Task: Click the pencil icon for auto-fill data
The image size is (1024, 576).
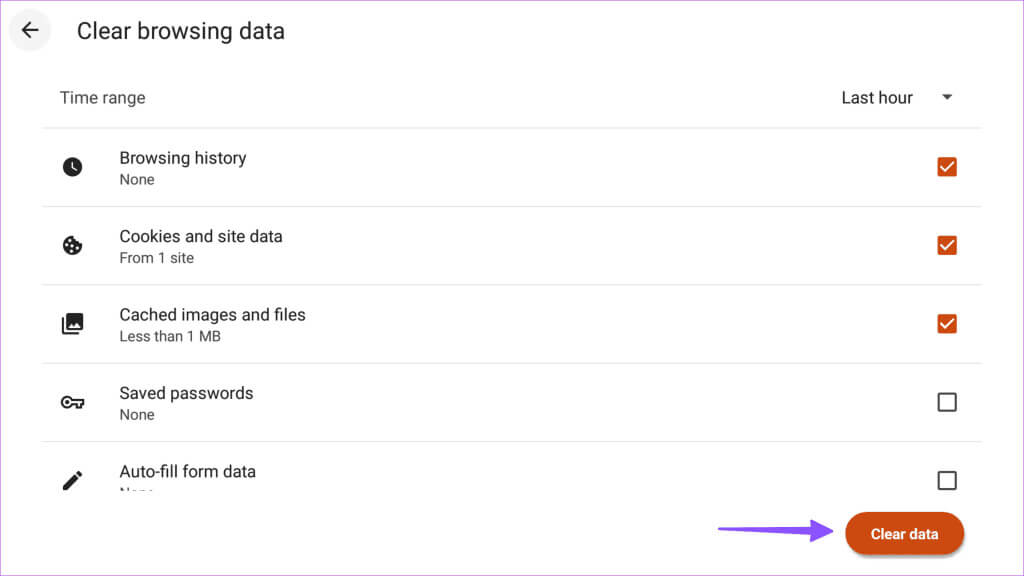Action: pyautogui.click(x=72, y=481)
